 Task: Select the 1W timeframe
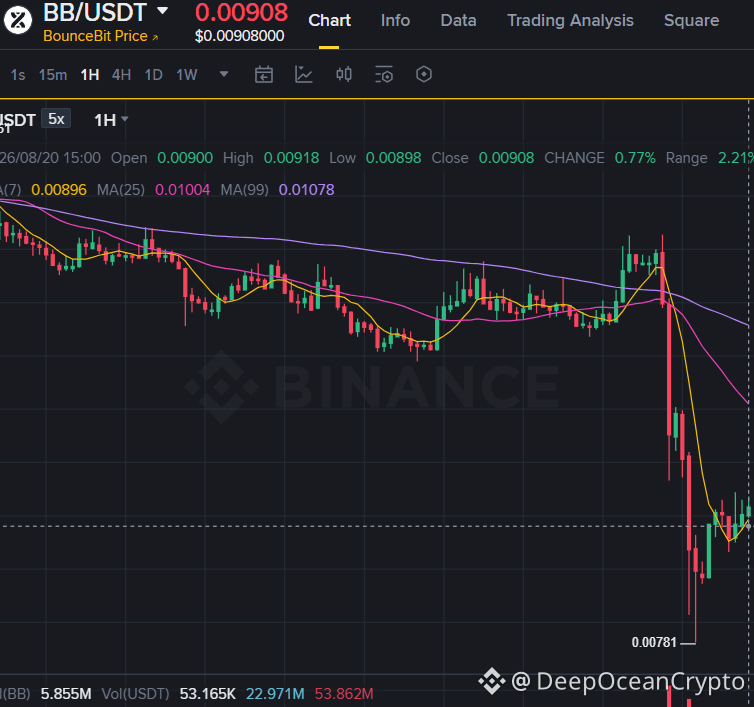[x=187, y=75]
